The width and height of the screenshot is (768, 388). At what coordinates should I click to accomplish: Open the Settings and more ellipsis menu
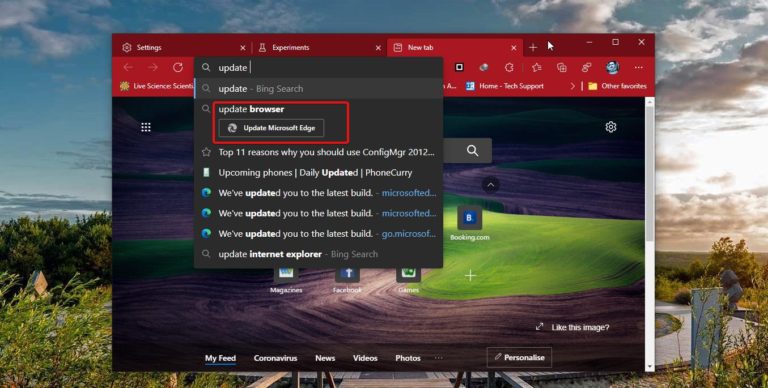[638, 68]
